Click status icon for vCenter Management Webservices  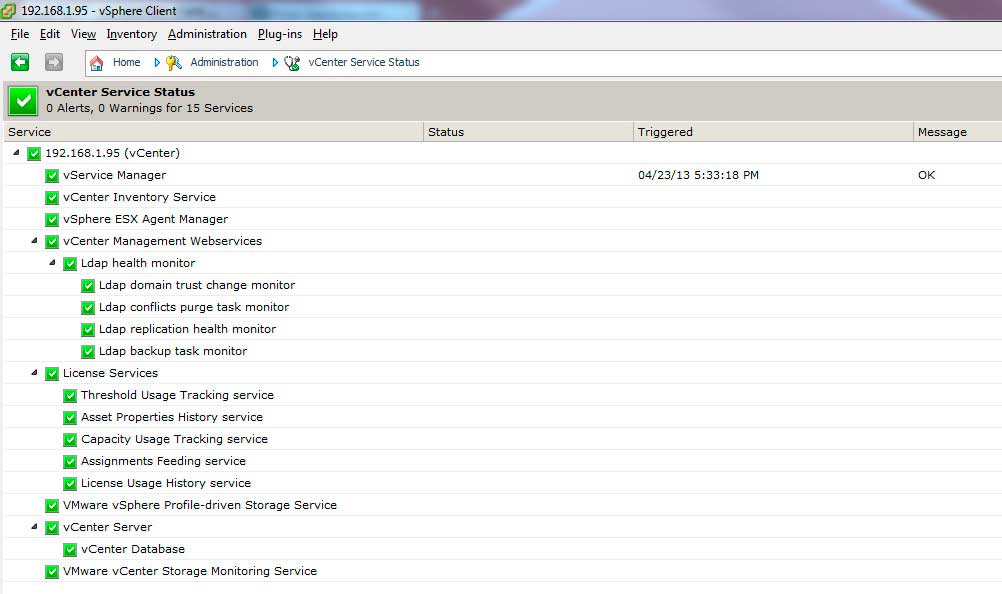(52, 242)
